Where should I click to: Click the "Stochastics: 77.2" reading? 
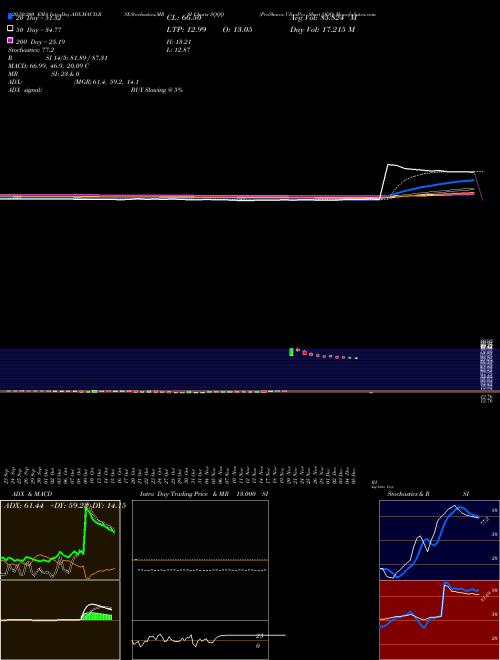(31, 50)
